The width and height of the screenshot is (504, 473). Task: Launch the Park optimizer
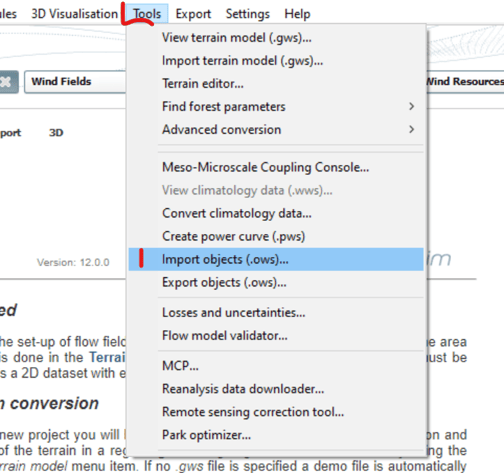(x=276, y=435)
